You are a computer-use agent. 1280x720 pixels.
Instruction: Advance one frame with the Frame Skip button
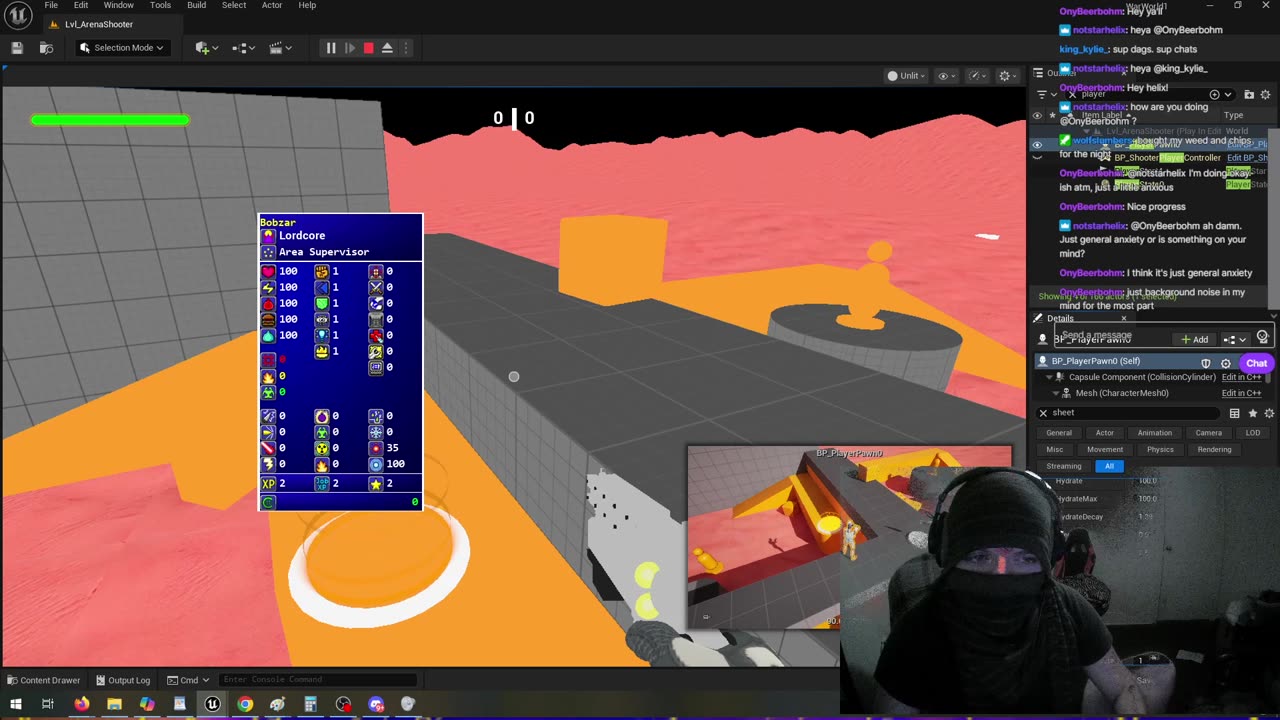pos(349,48)
